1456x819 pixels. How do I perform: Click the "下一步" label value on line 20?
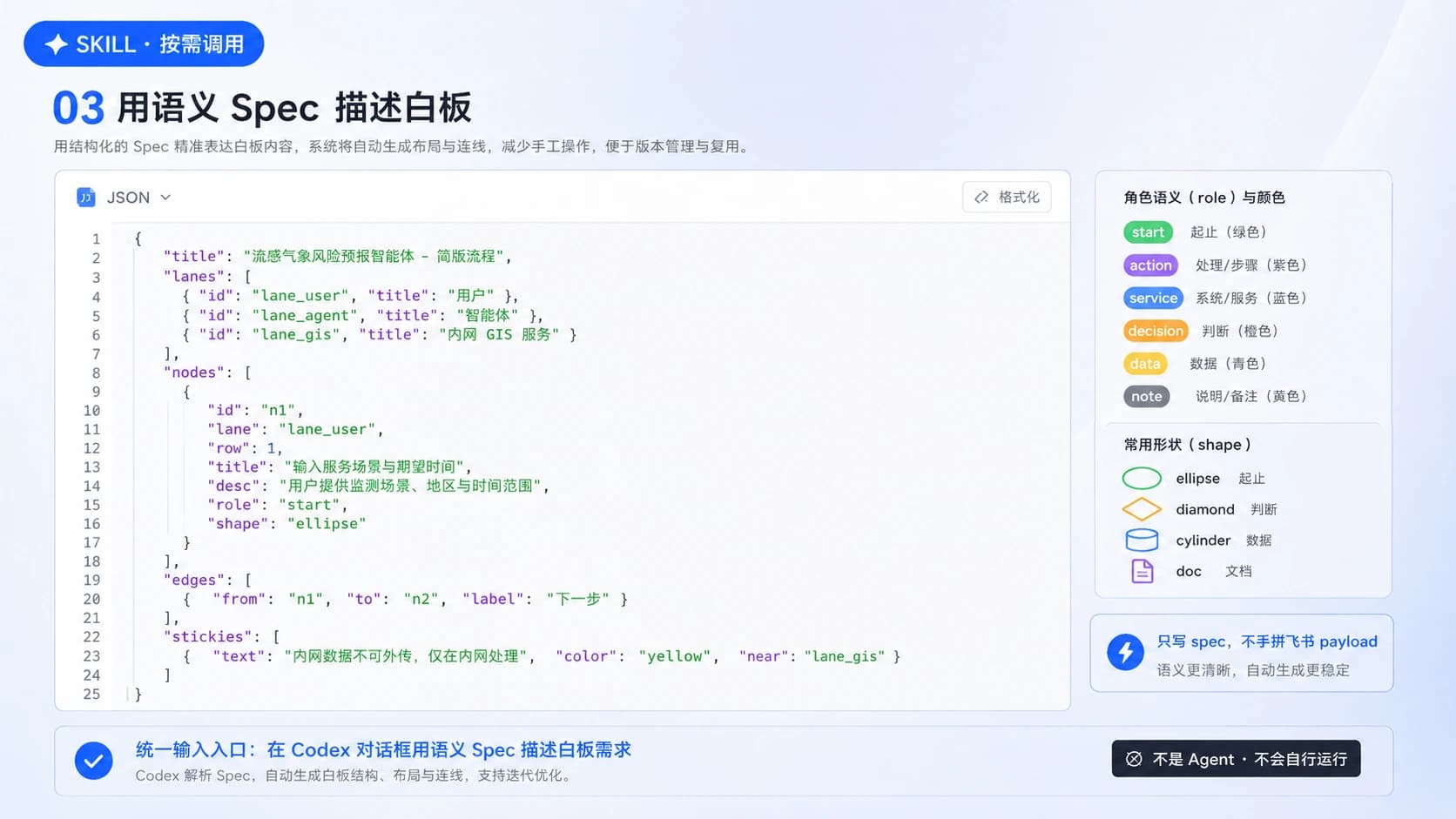(x=578, y=599)
